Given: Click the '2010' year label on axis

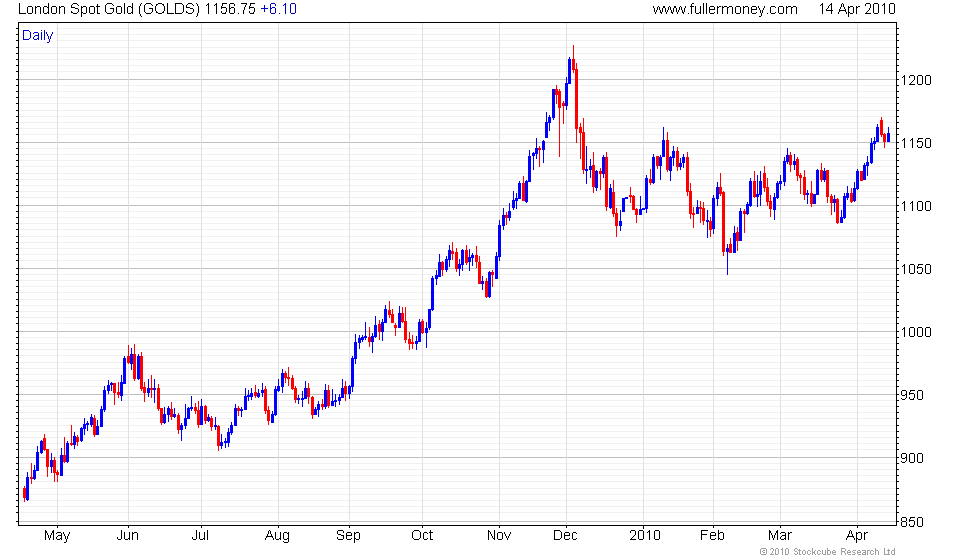Looking at the screenshot, I should (x=644, y=536).
